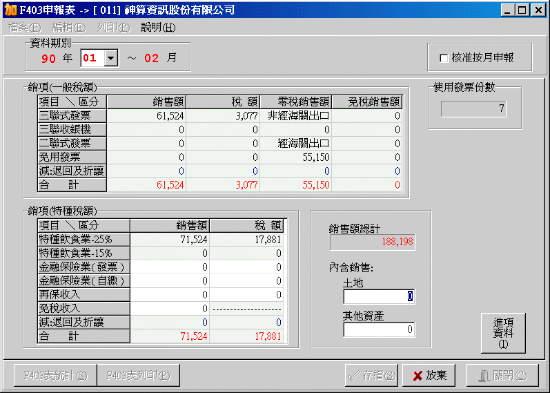
Task: Select 免稅收入 銷售額 cell
Action: (x=170, y=308)
